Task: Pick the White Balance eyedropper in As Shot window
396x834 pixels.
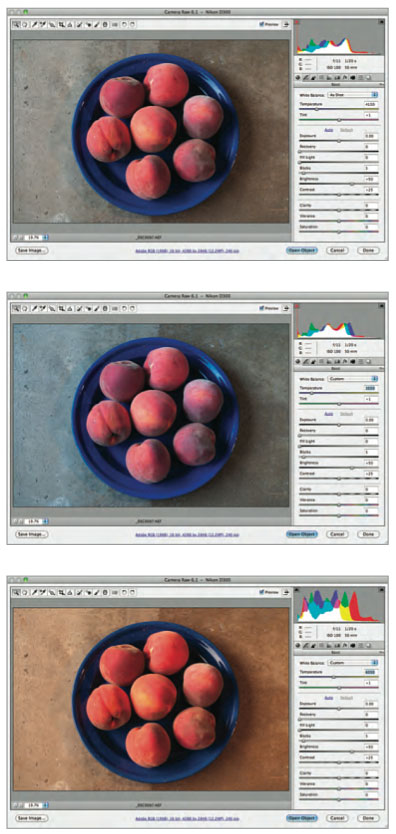Action: pos(34,24)
